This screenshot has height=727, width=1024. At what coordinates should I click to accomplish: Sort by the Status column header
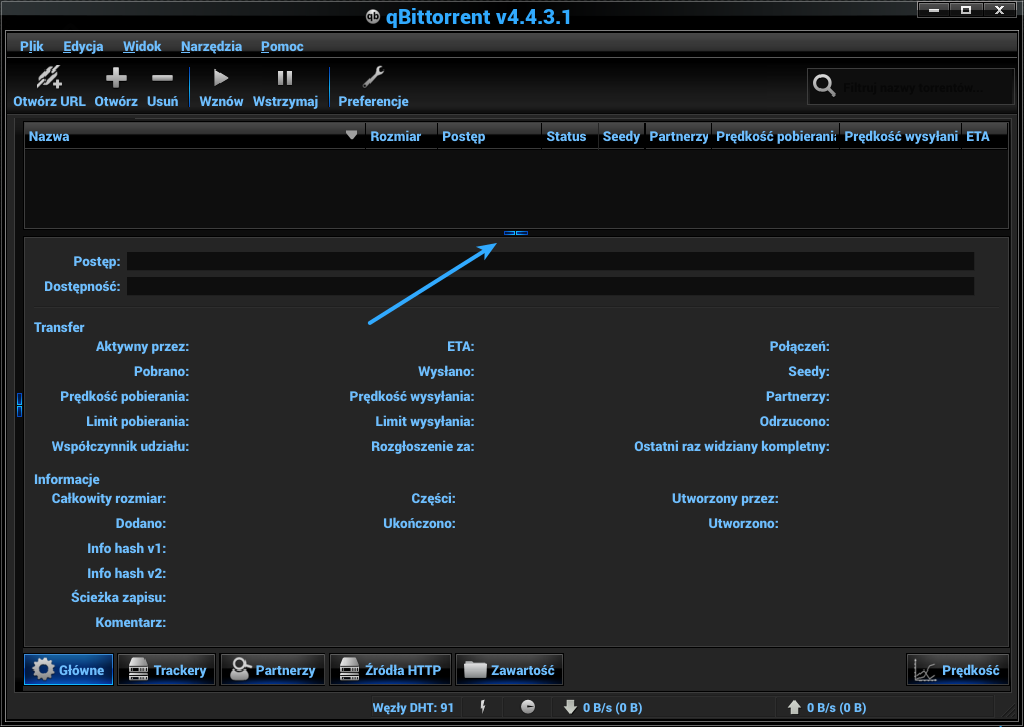pos(569,136)
